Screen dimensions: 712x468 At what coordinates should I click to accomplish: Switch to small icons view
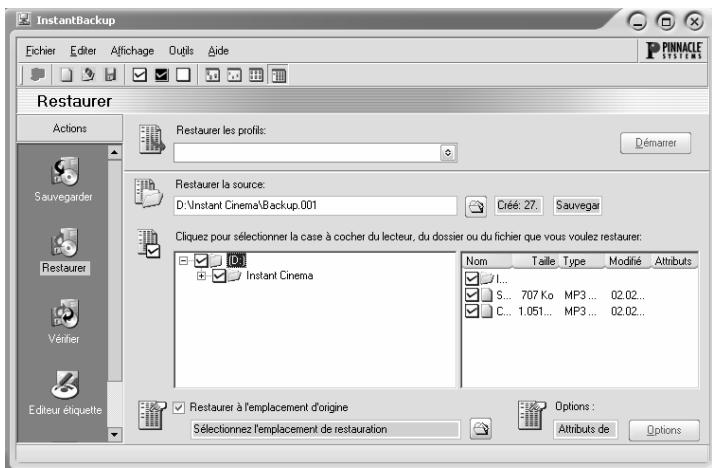234,75
